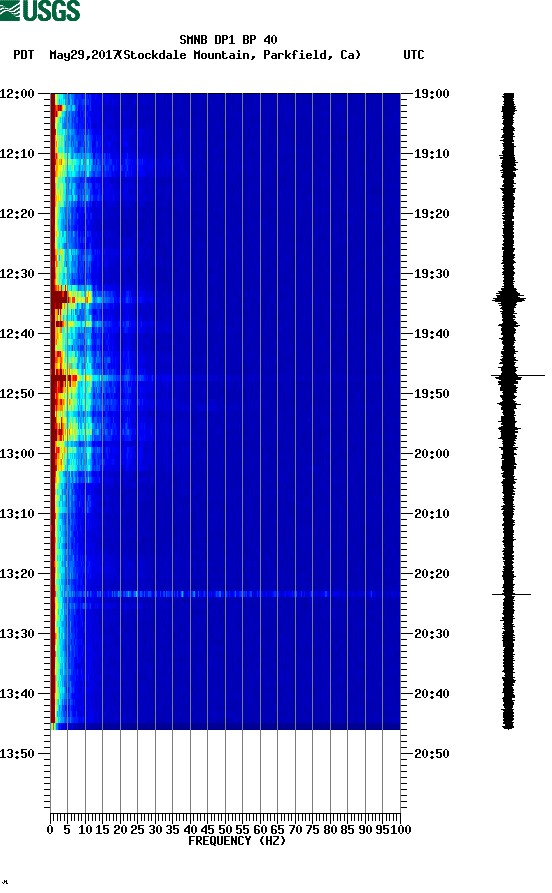
Task: Click the 12:40 PDT time label
Action: [x=18, y=334]
